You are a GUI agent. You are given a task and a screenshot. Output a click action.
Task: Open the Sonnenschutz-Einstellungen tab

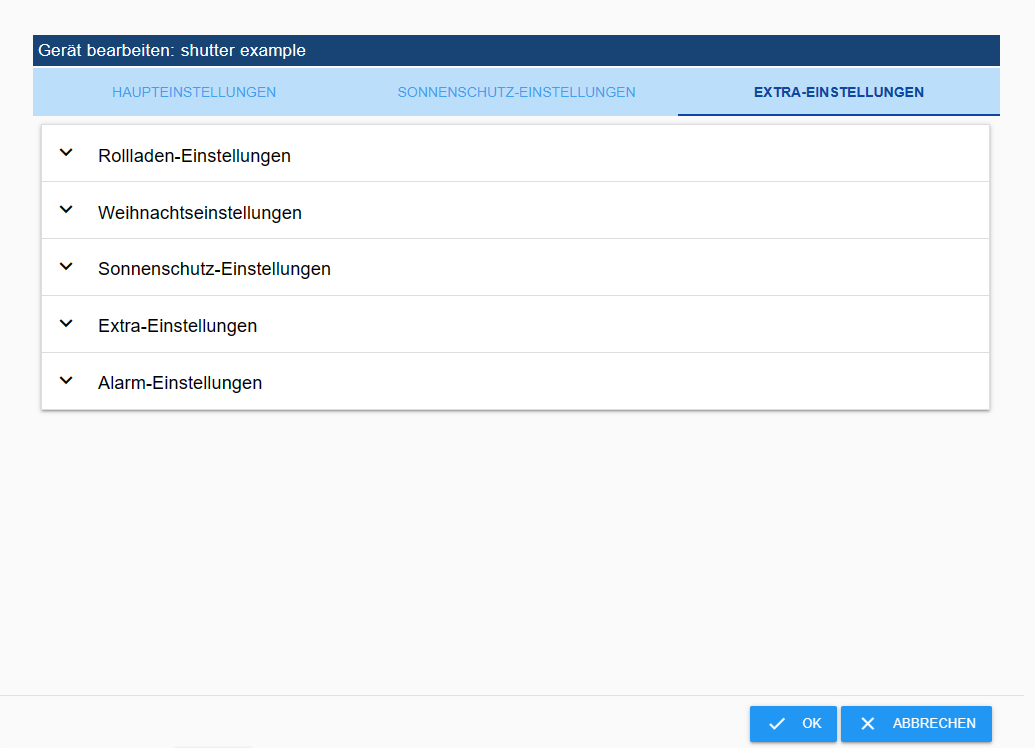click(x=516, y=92)
